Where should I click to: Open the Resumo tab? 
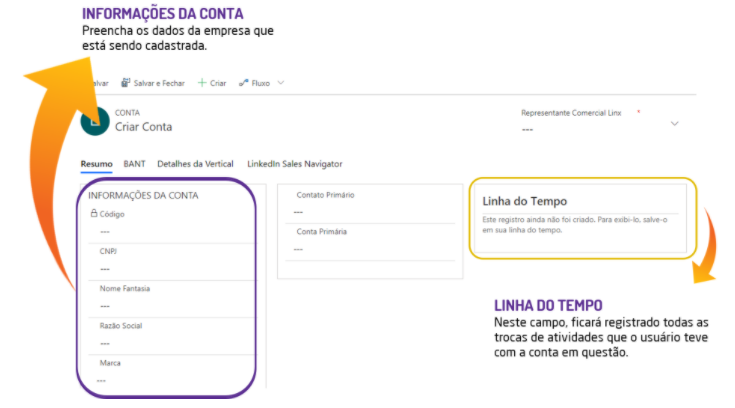click(96, 163)
